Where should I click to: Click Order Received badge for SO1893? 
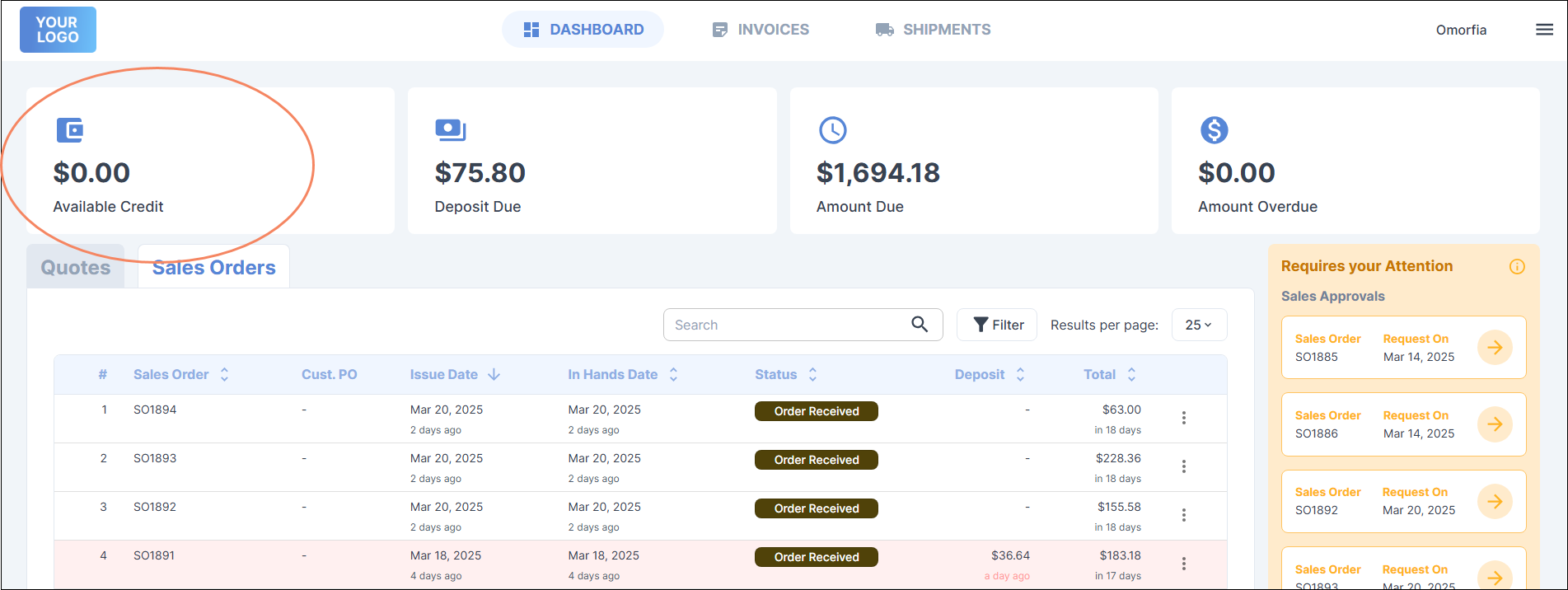[x=817, y=460]
